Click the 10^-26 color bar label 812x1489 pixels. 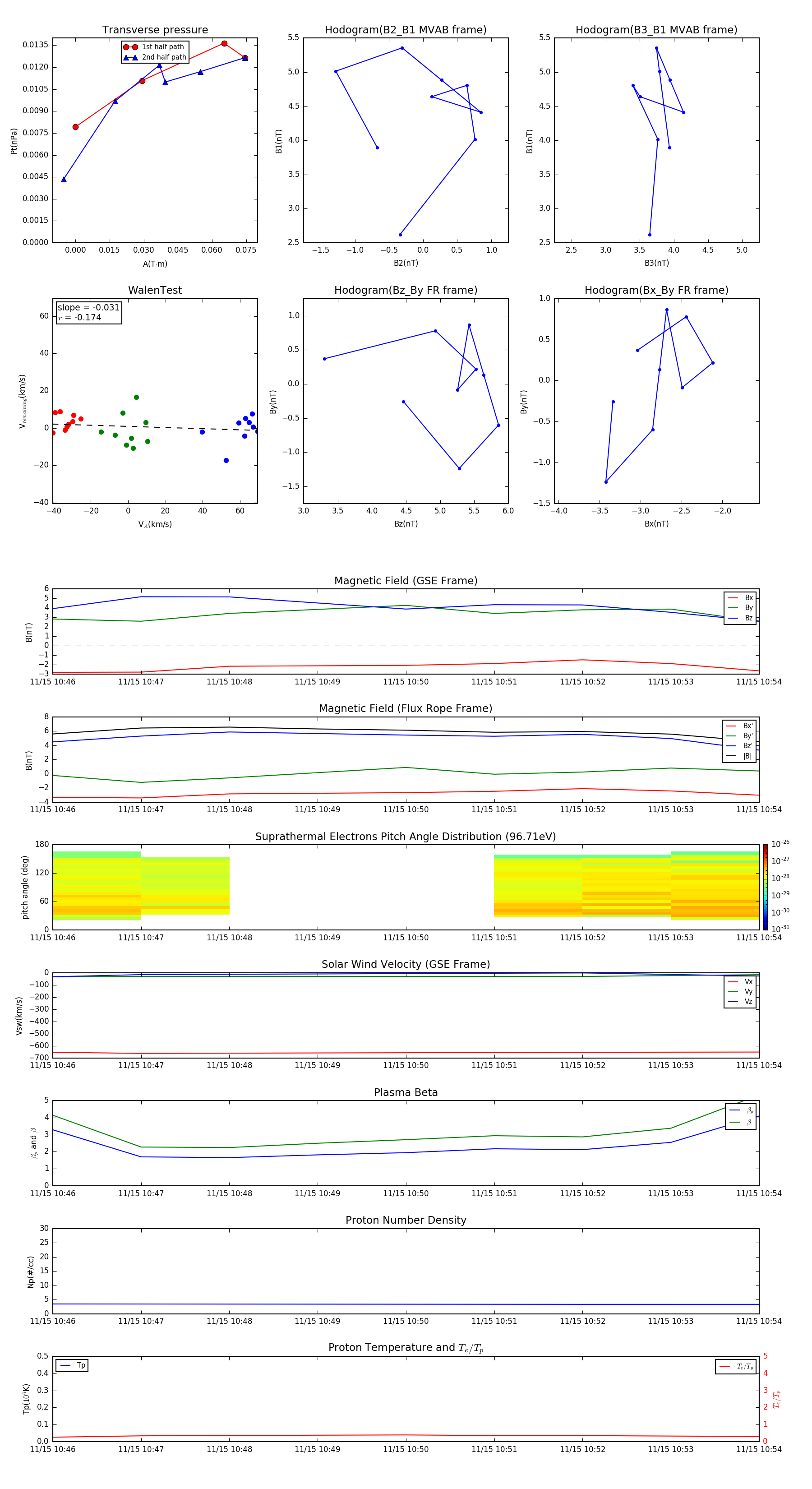[780, 844]
